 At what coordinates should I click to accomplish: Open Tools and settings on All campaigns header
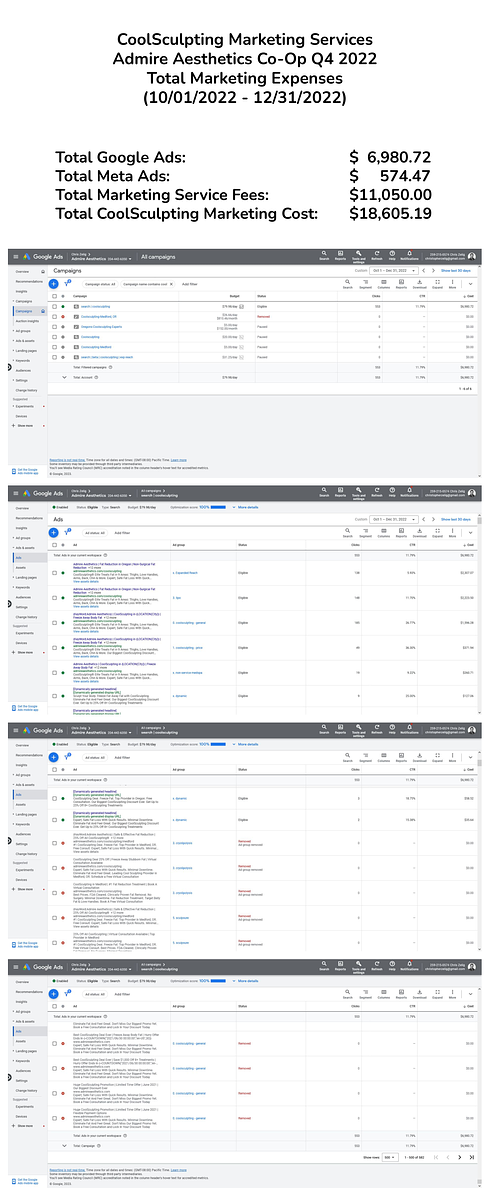[358, 256]
